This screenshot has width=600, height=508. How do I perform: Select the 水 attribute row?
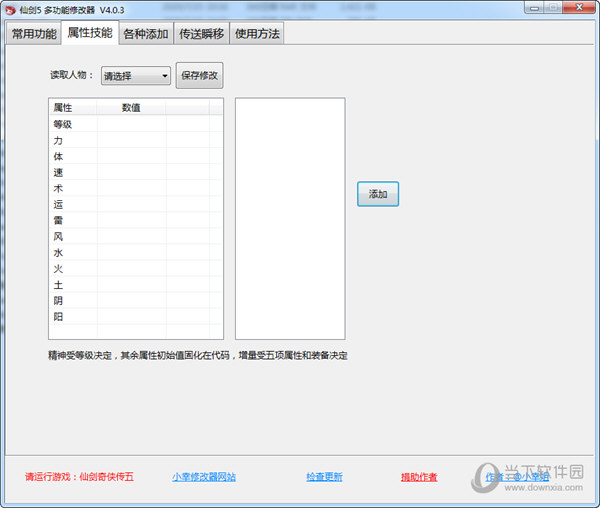point(136,252)
